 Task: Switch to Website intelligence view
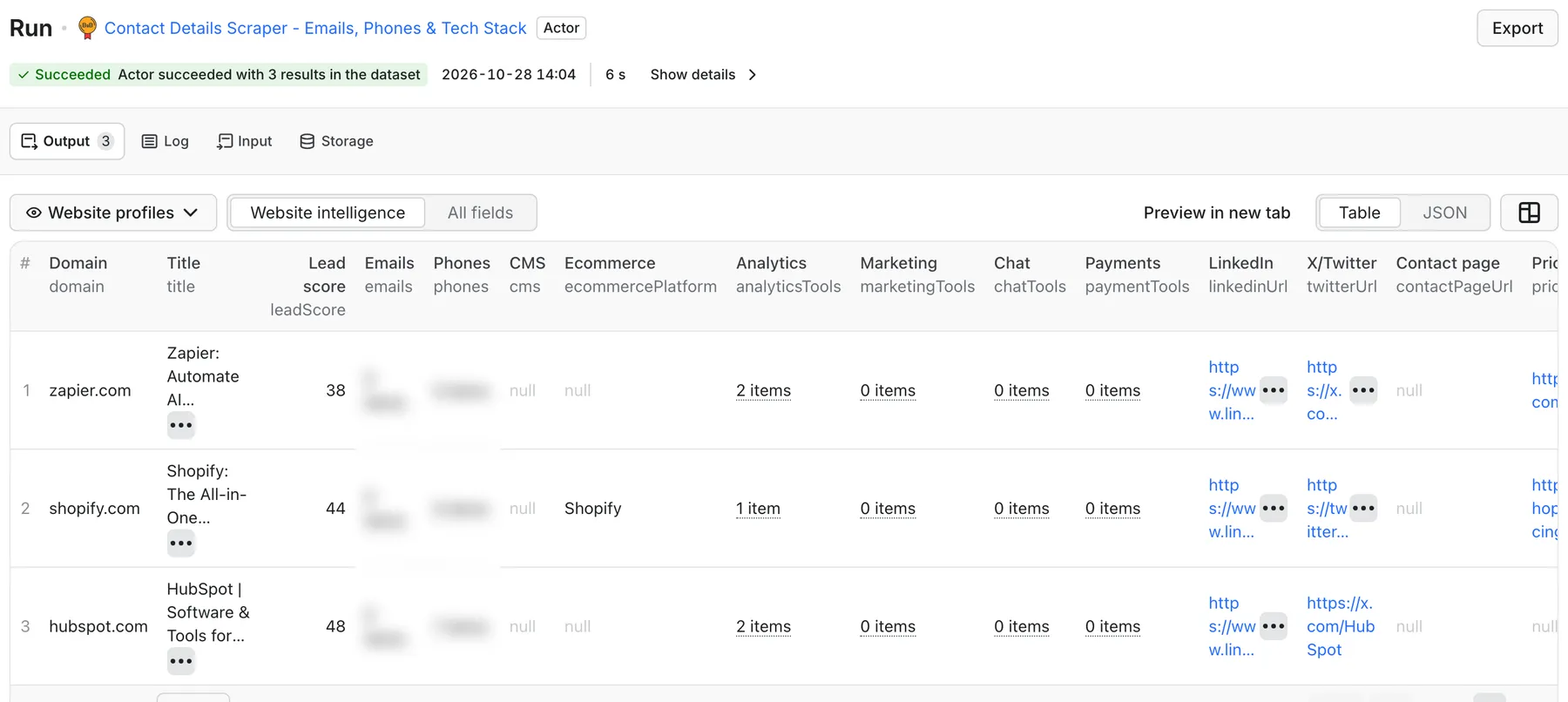click(x=328, y=213)
